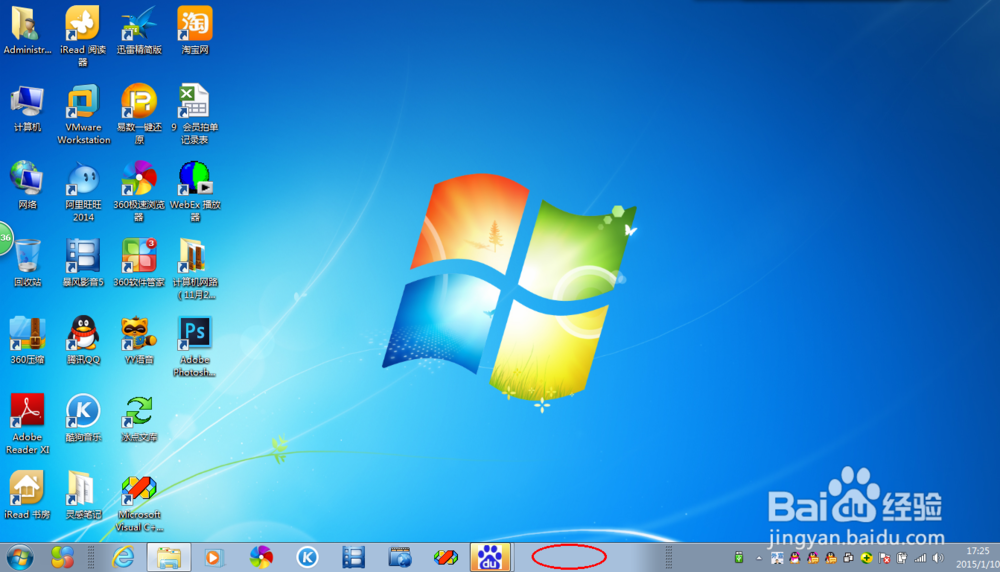The height and width of the screenshot is (572, 1000).
Task: Open the 会员拍单记录表 Excel file
Action: (195, 115)
